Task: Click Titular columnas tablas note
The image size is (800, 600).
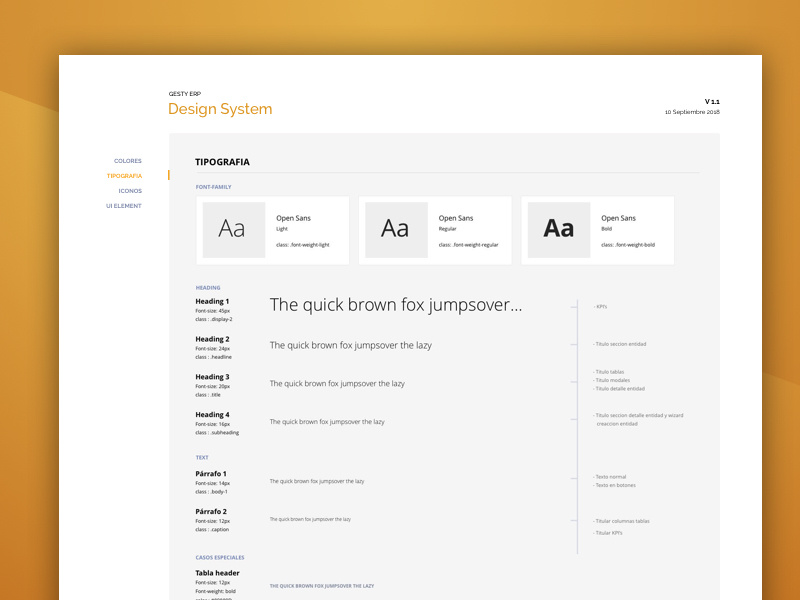Action: point(621,521)
